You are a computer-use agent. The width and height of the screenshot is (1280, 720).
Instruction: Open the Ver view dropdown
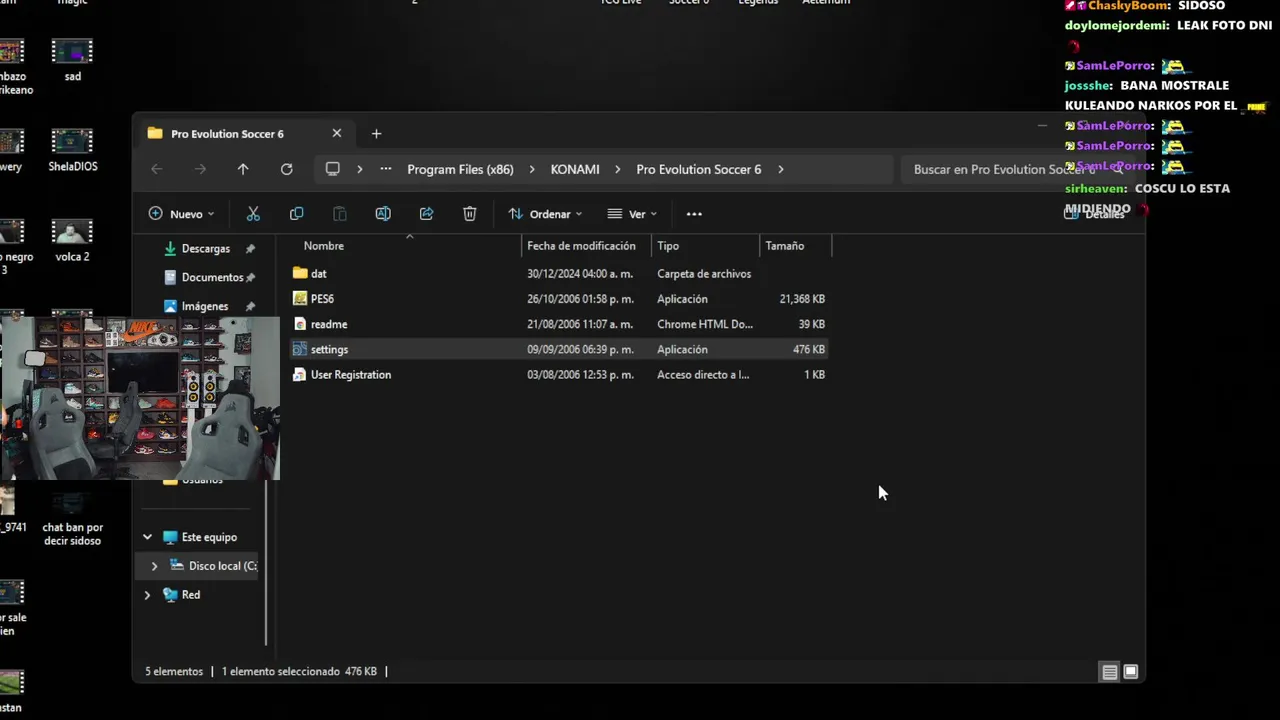tap(632, 214)
